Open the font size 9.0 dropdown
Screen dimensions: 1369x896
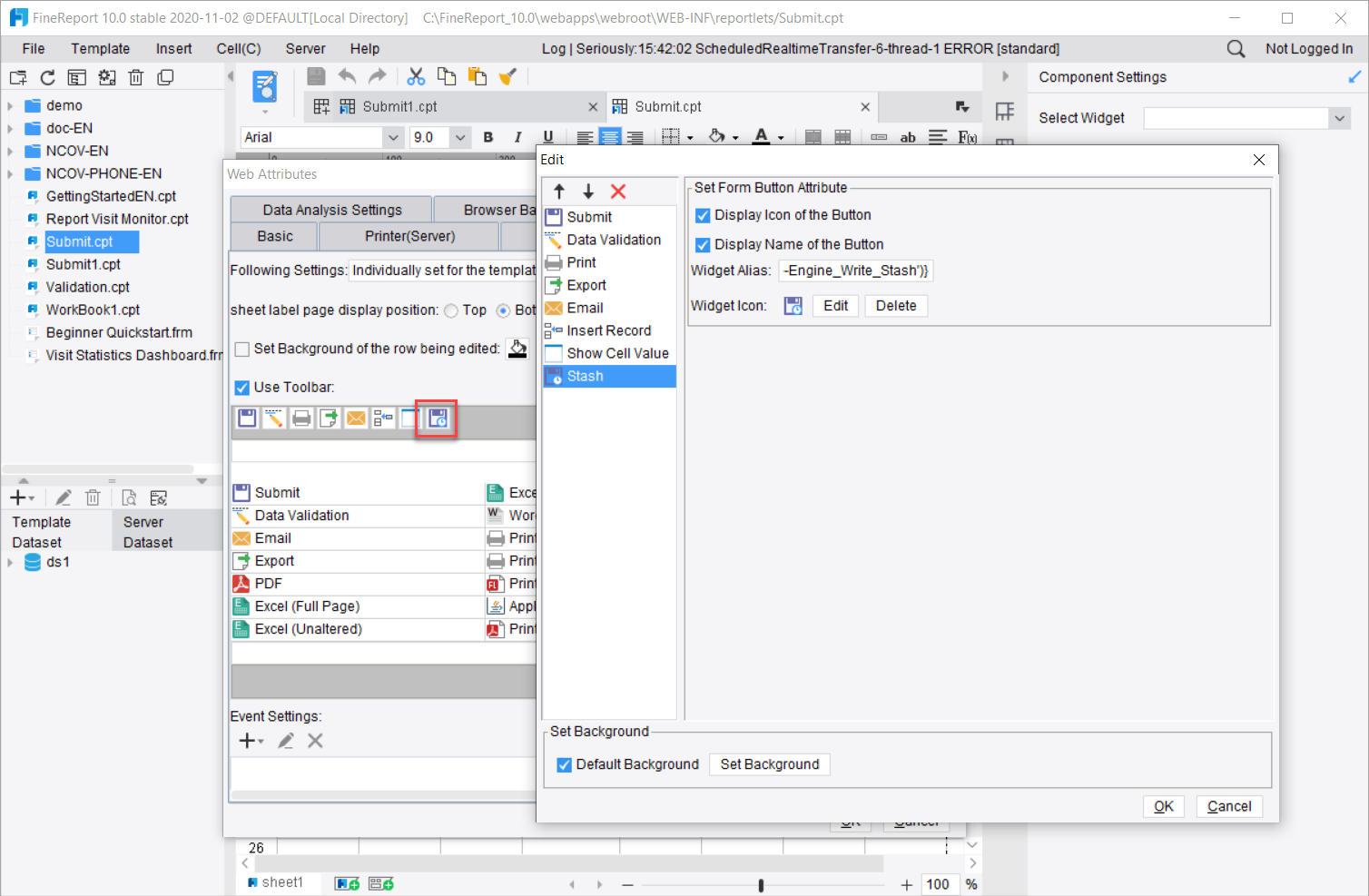460,138
